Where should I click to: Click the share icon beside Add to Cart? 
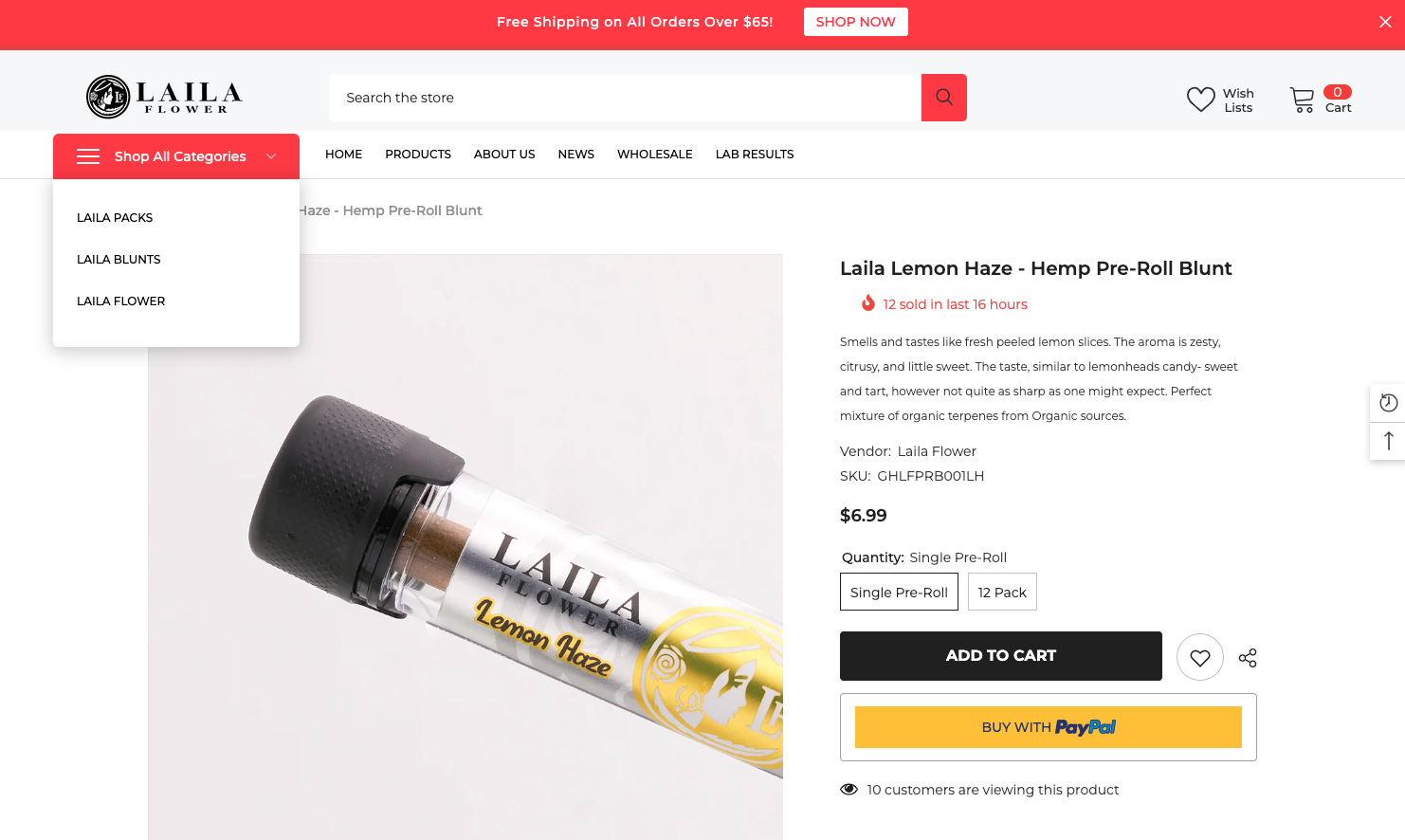[x=1248, y=658]
